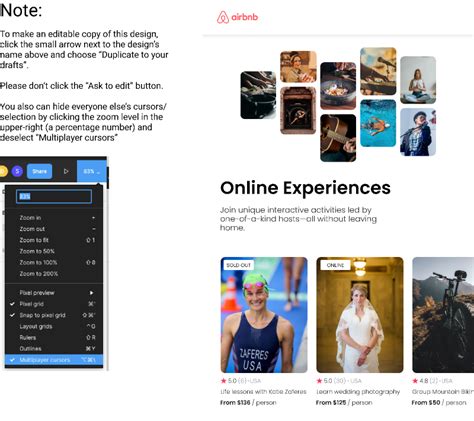The width and height of the screenshot is (474, 421).
Task: Open the bride wedding photography card image
Action: click(x=360, y=315)
